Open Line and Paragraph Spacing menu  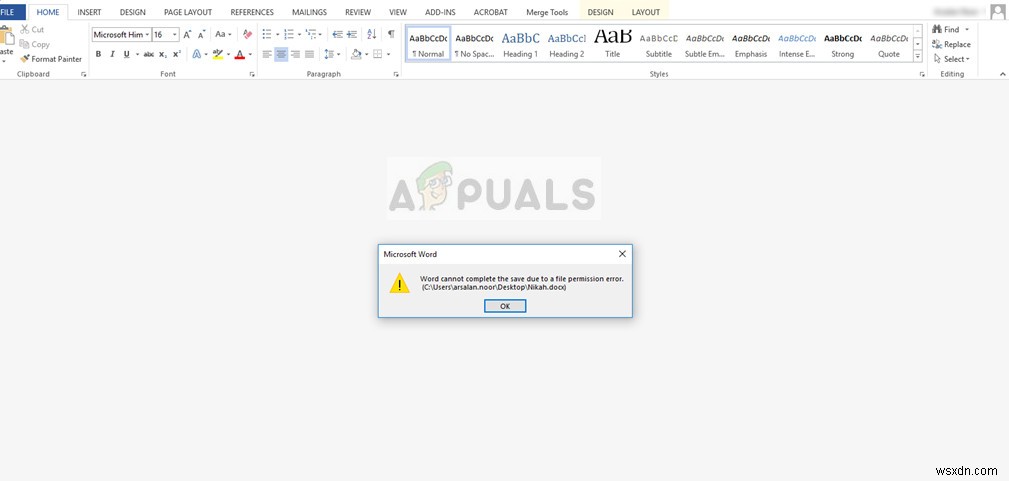click(x=332, y=54)
